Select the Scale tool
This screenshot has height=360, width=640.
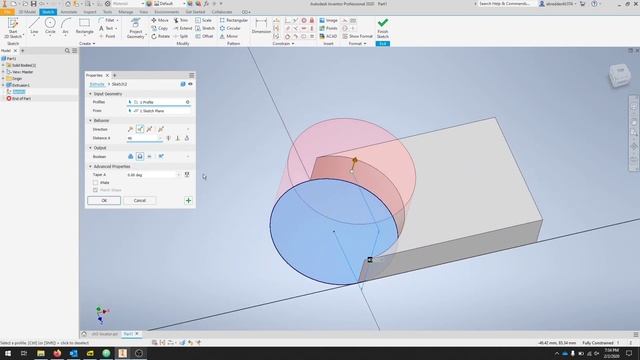(203, 20)
